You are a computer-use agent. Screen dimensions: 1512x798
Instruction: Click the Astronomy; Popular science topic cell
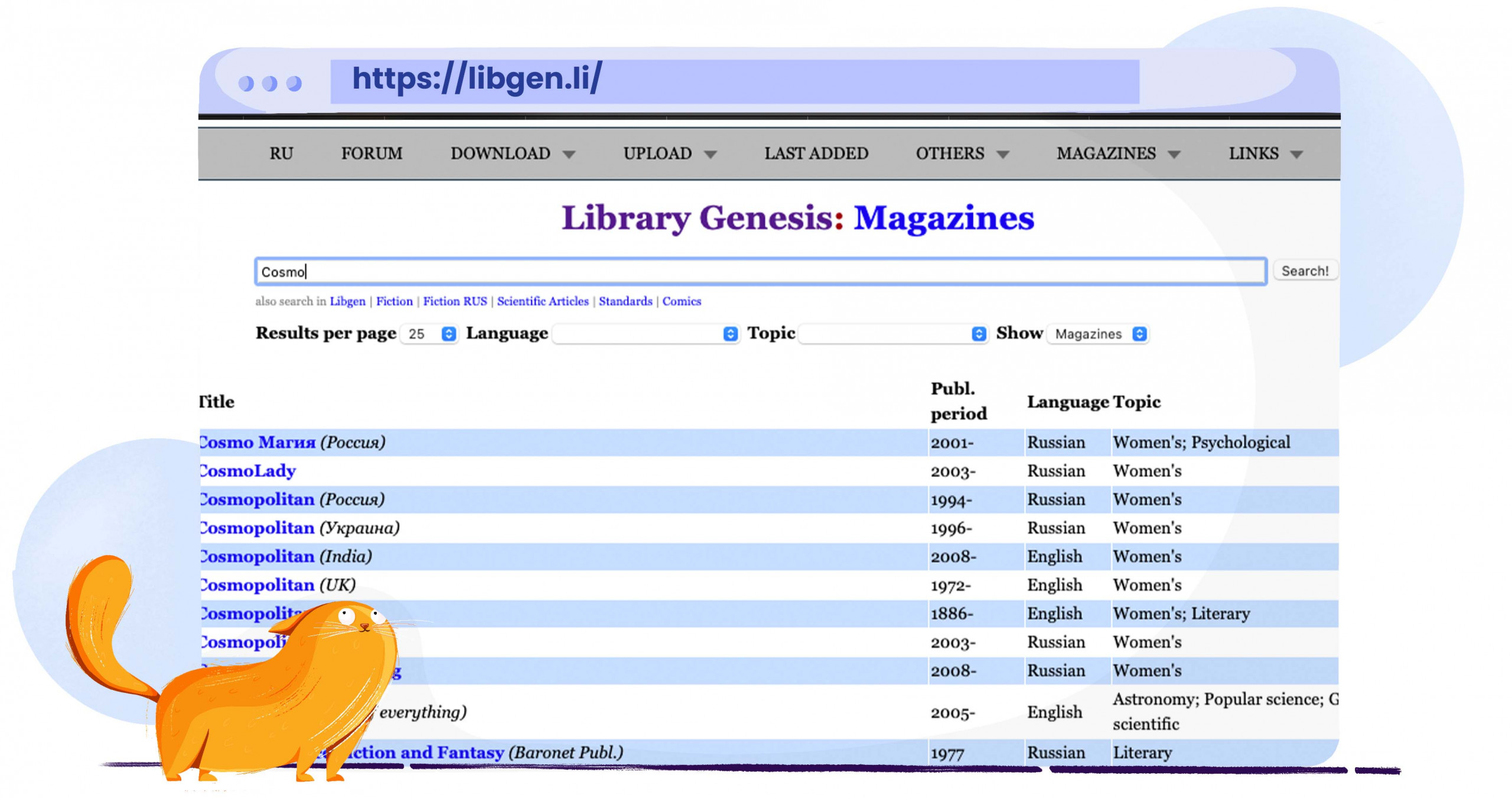click(x=1225, y=712)
